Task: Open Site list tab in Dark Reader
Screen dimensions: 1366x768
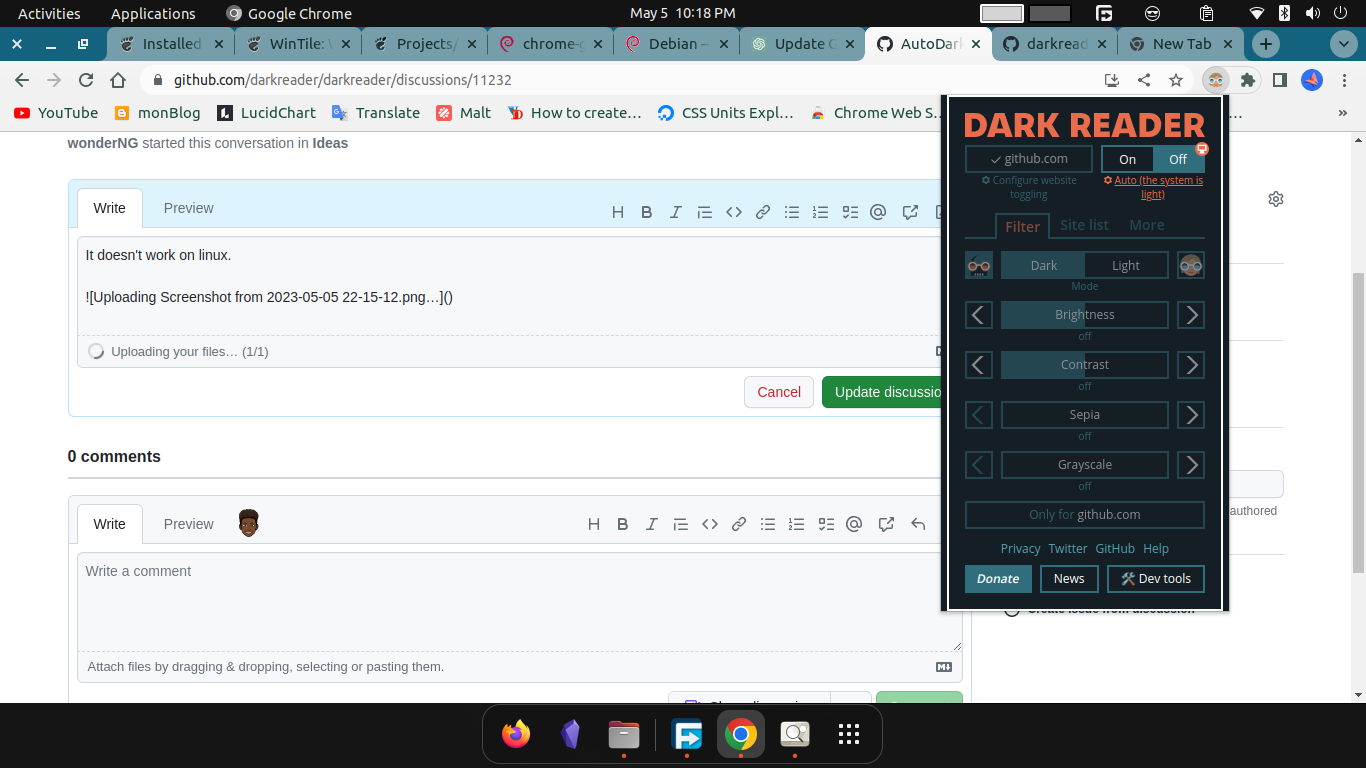Action: pyautogui.click(x=1084, y=225)
